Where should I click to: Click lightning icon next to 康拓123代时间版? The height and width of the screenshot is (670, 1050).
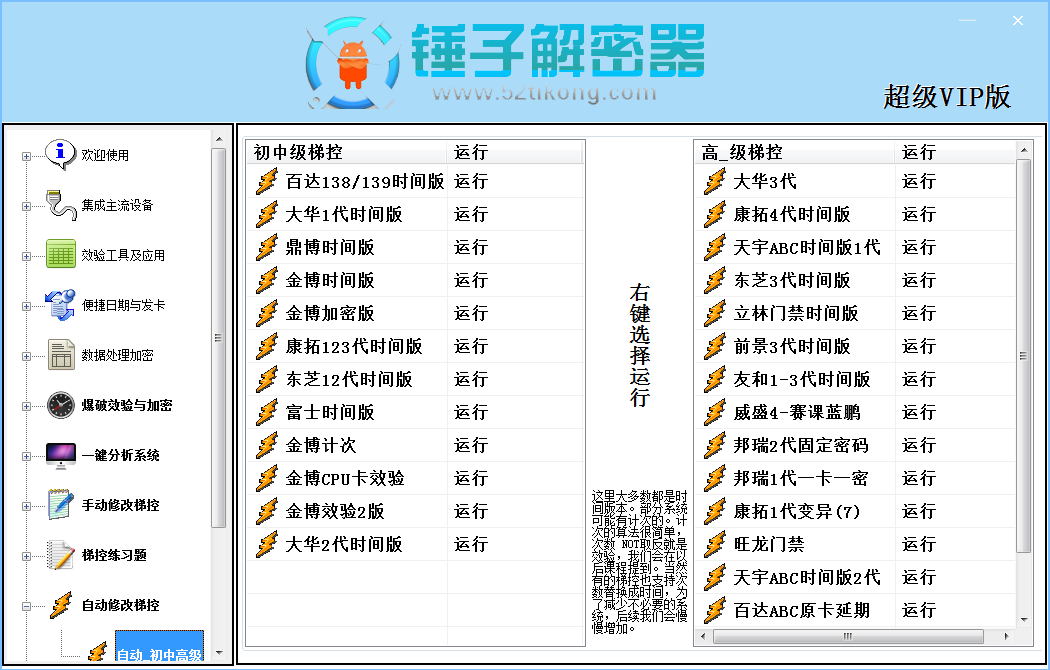click(267, 346)
